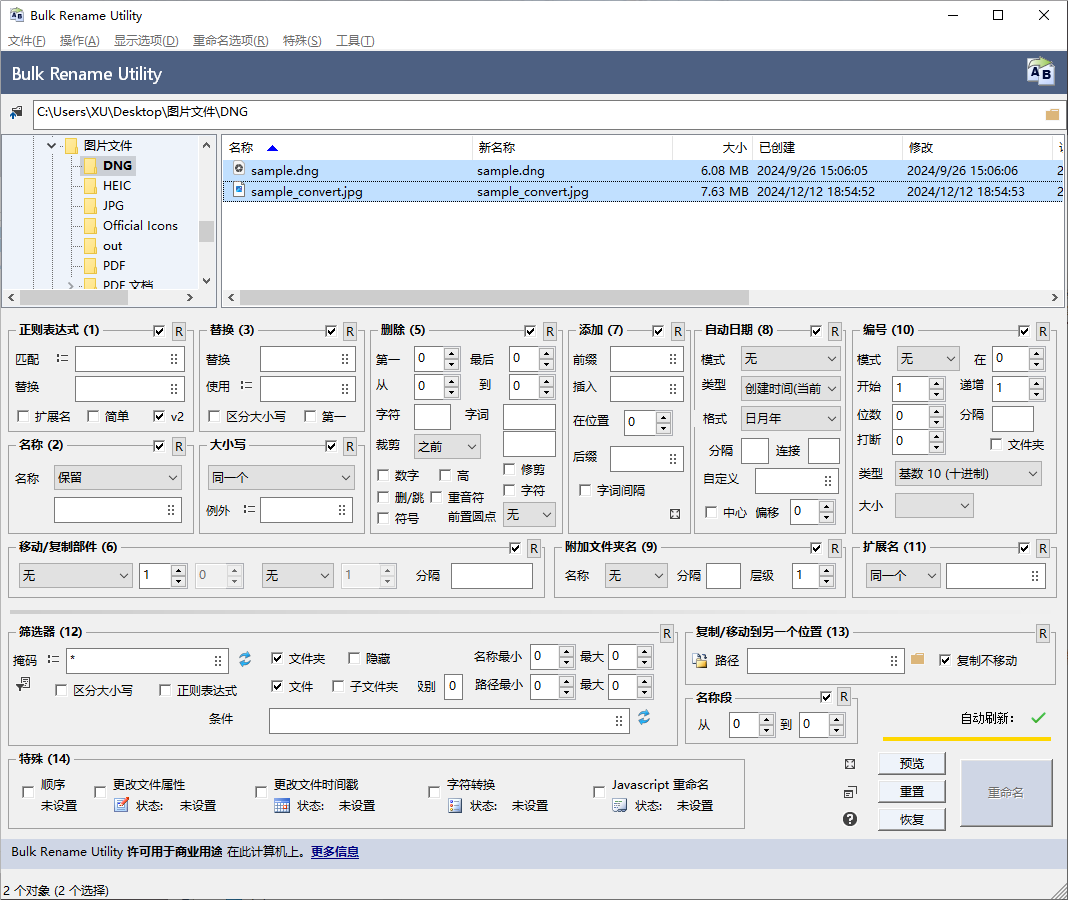Check the 隐藏 checkbox in filters
The image size is (1068, 900).
click(x=356, y=658)
